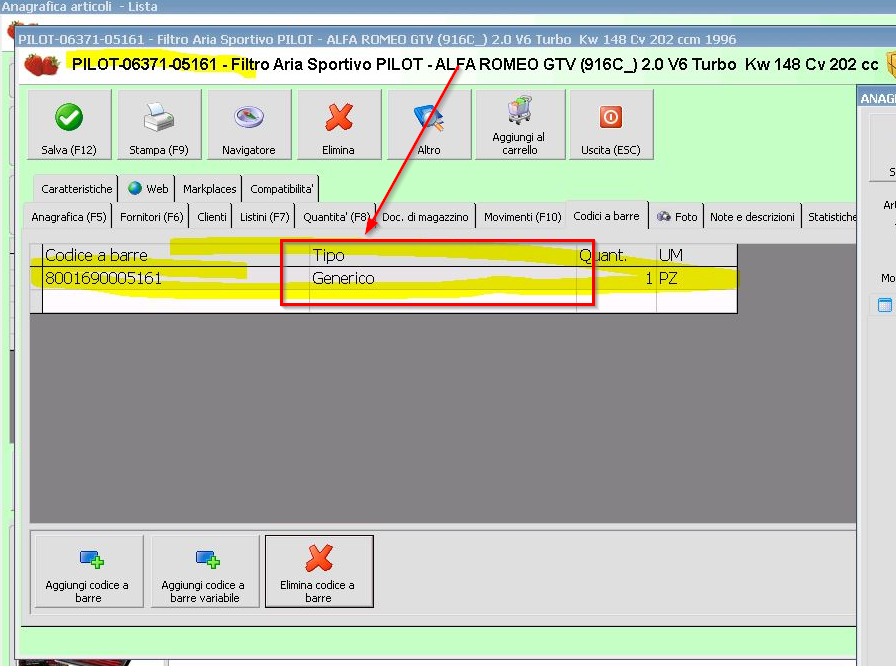Click the Uscita (ESC) exit button

[611, 125]
